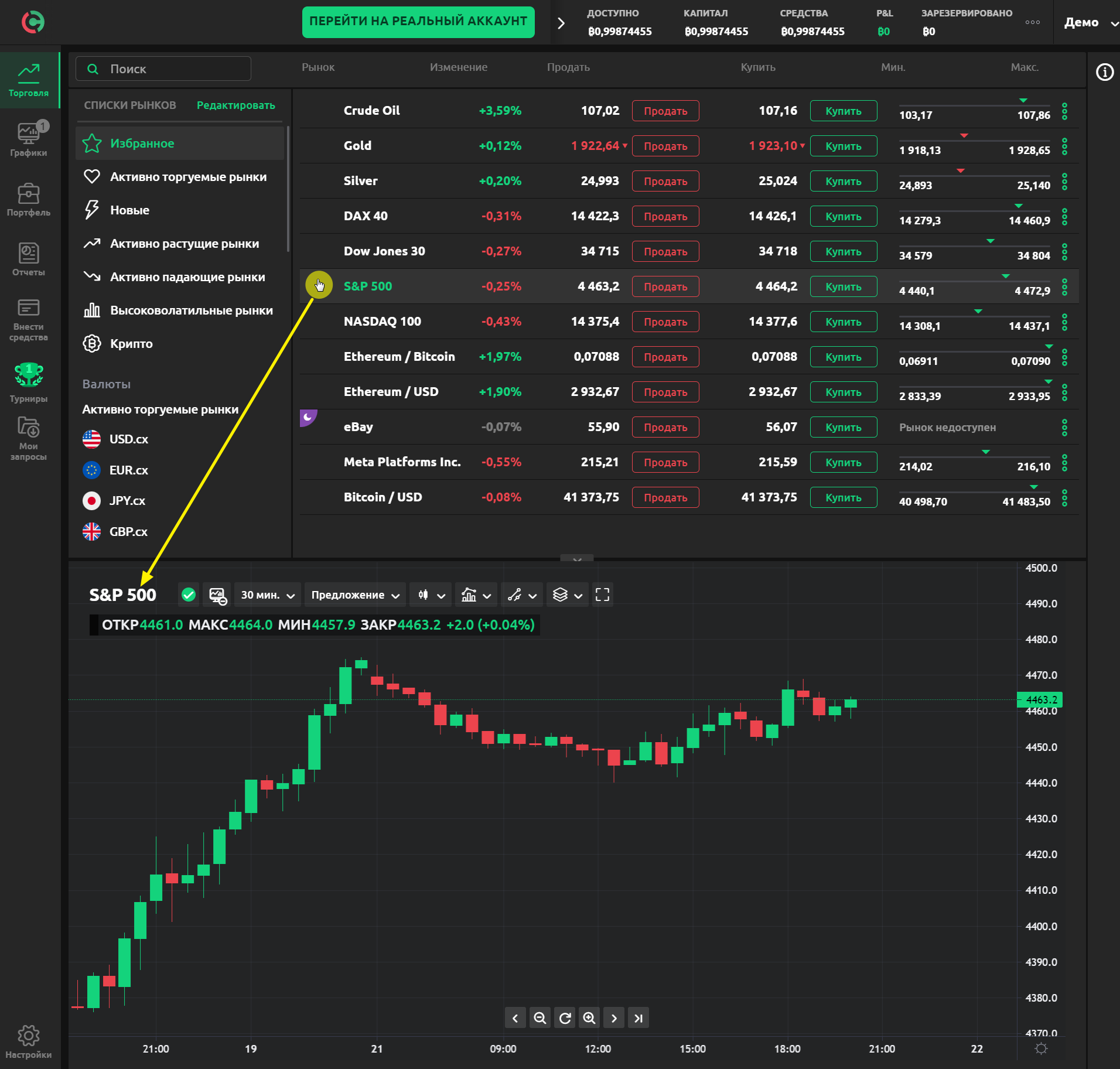Collapse the chart panel handle

(x=577, y=558)
